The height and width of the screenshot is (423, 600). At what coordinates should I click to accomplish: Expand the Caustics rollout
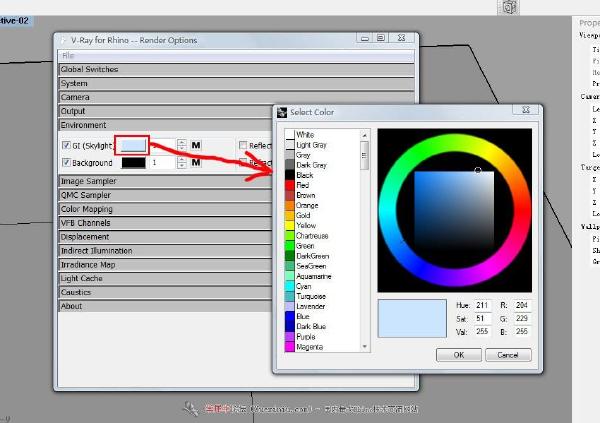[x=165, y=292]
